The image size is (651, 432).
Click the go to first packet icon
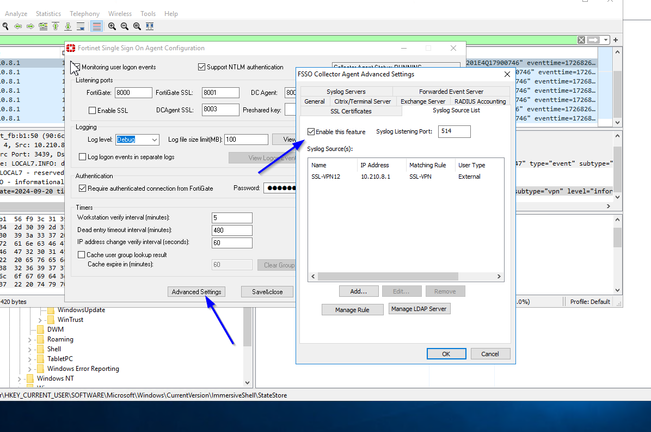tap(54, 27)
